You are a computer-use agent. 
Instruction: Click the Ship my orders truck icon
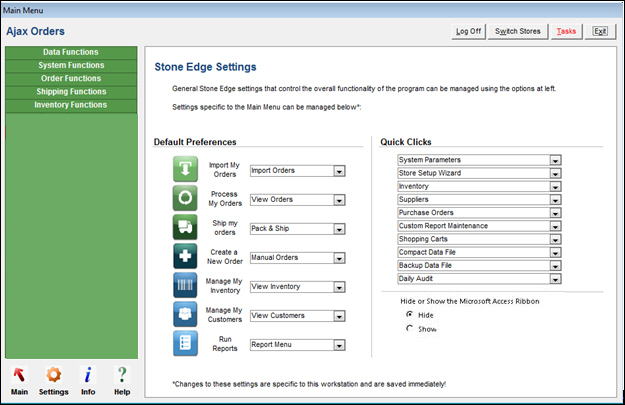[185, 227]
